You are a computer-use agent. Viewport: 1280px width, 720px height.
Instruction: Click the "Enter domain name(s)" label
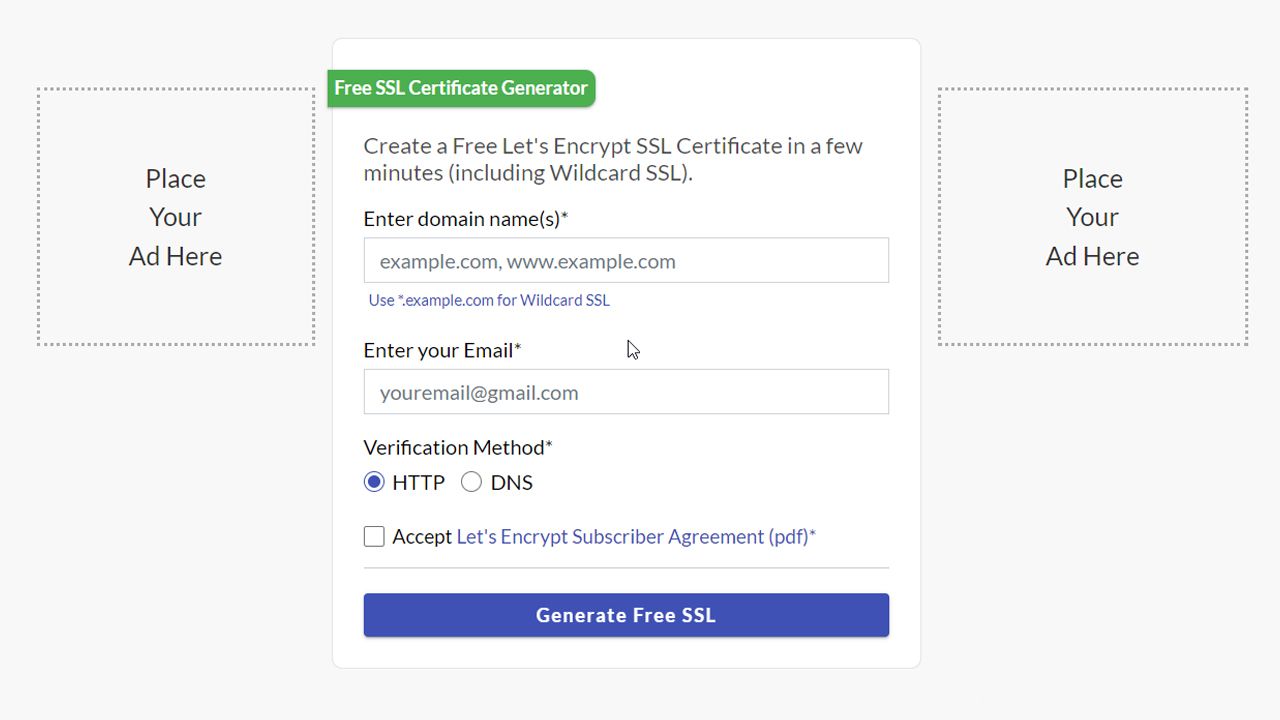point(465,219)
